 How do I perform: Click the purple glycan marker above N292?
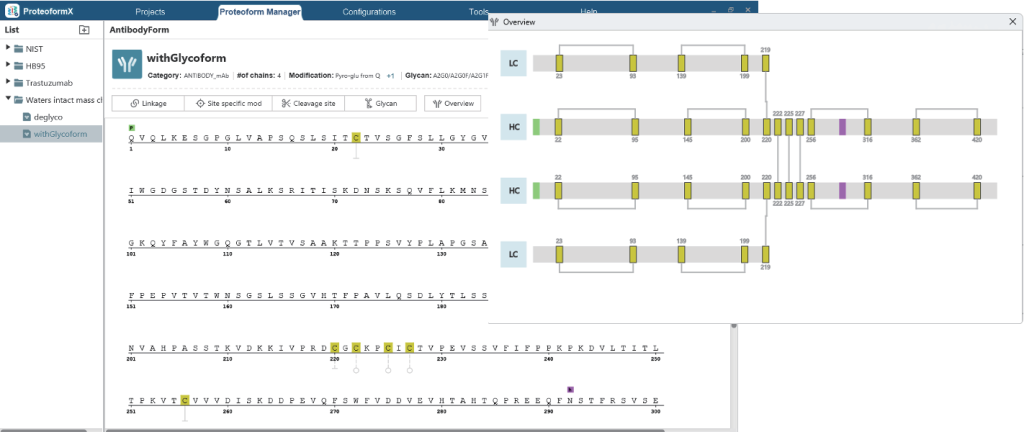tap(570, 389)
